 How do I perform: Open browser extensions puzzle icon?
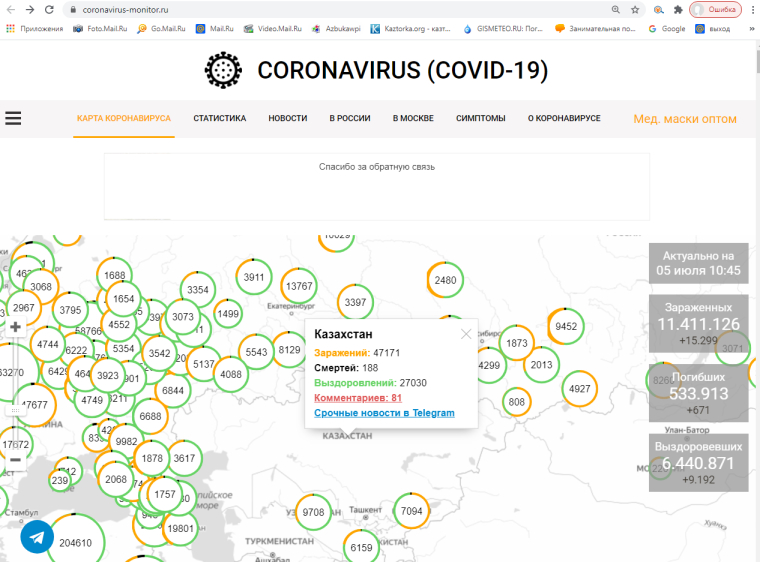pos(679,9)
